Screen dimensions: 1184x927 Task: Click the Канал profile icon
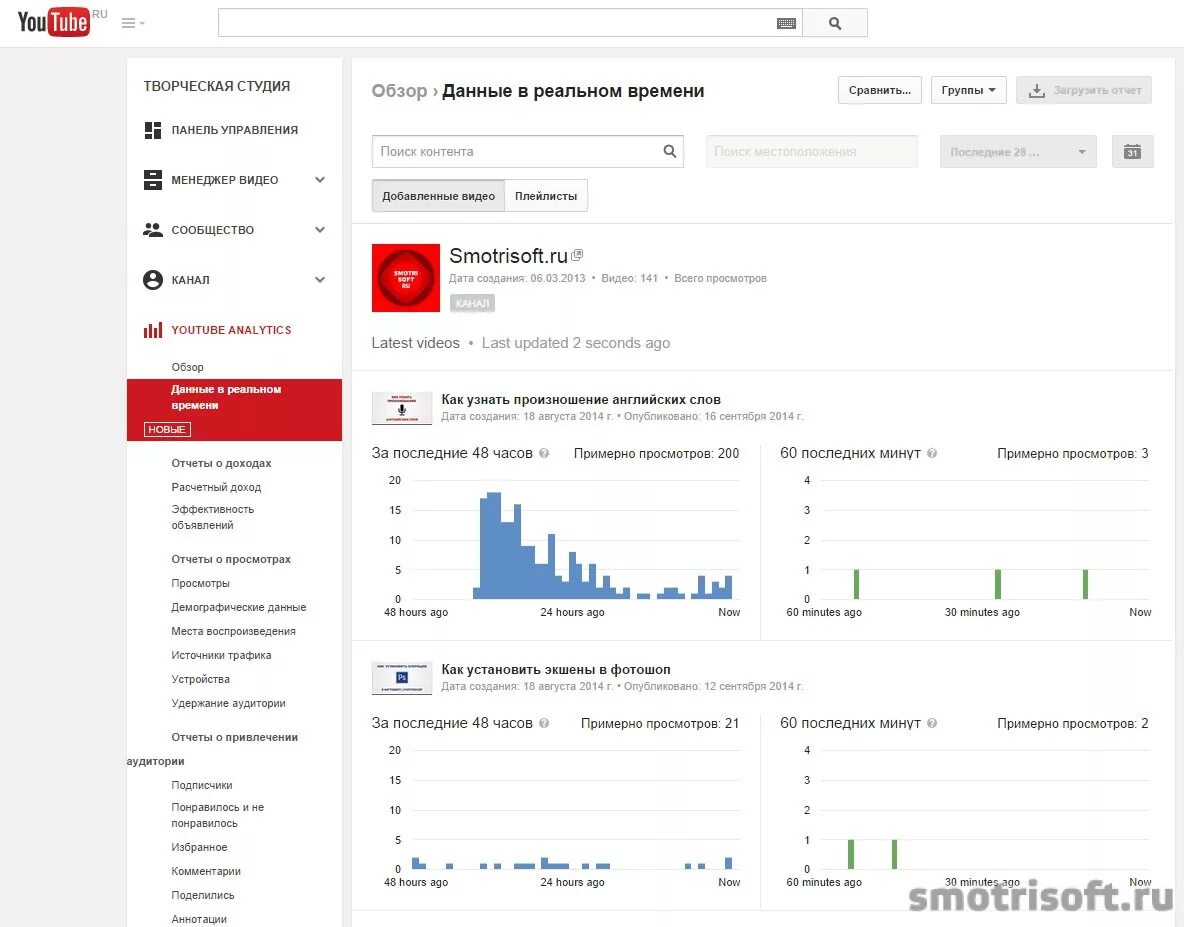(153, 280)
